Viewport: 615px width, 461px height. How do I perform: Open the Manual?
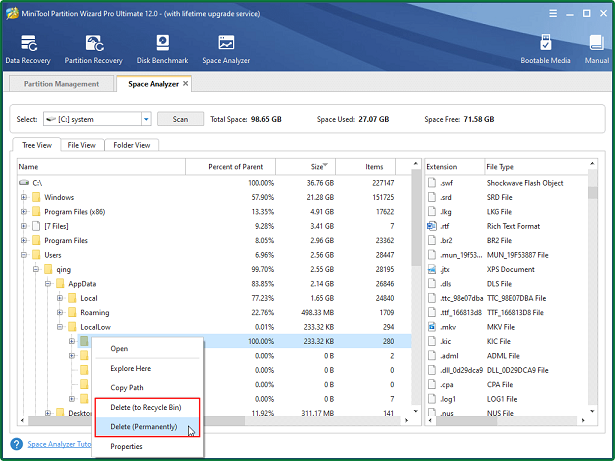(x=597, y=49)
